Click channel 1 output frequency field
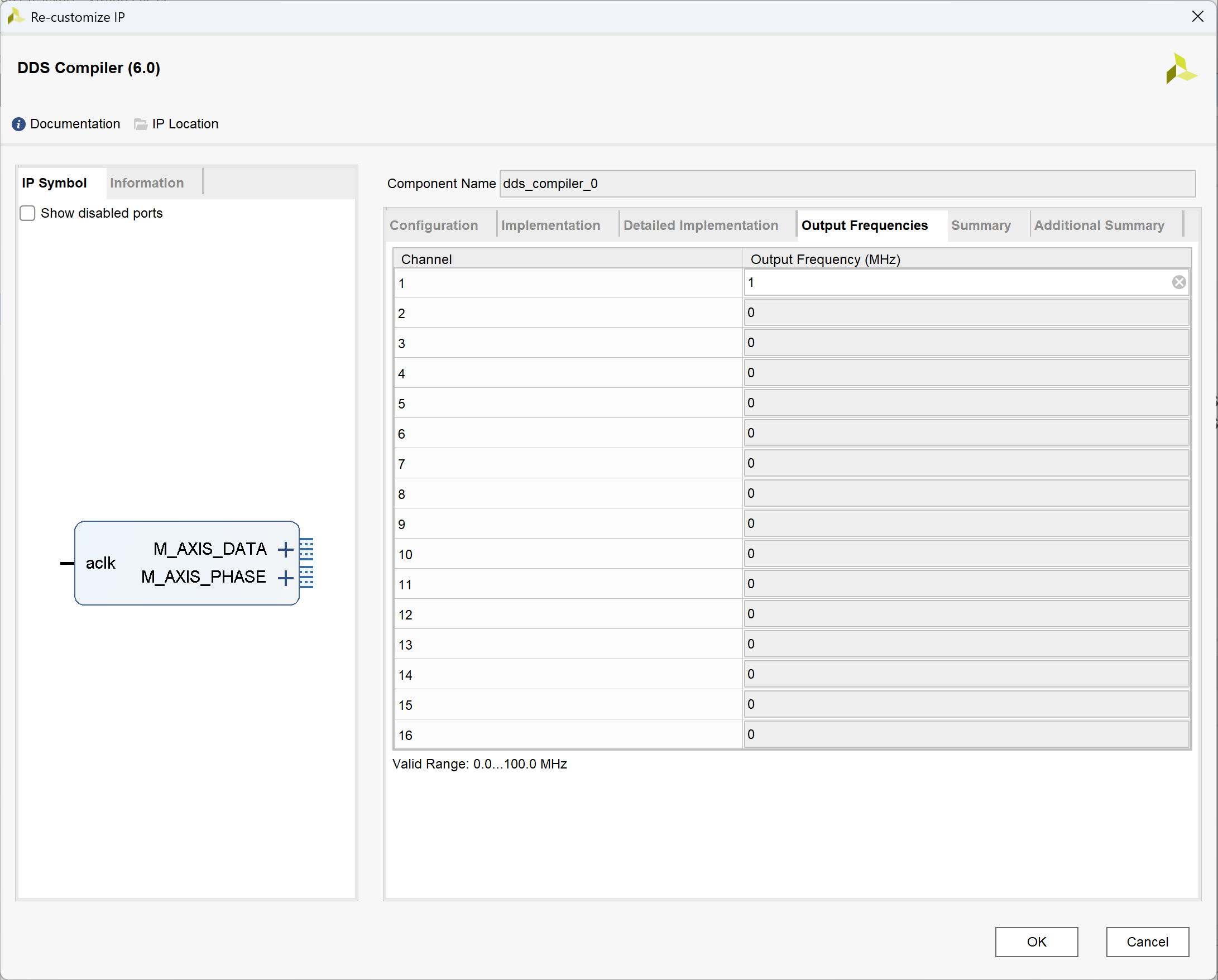Viewport: 1218px width, 980px height. (x=967, y=282)
